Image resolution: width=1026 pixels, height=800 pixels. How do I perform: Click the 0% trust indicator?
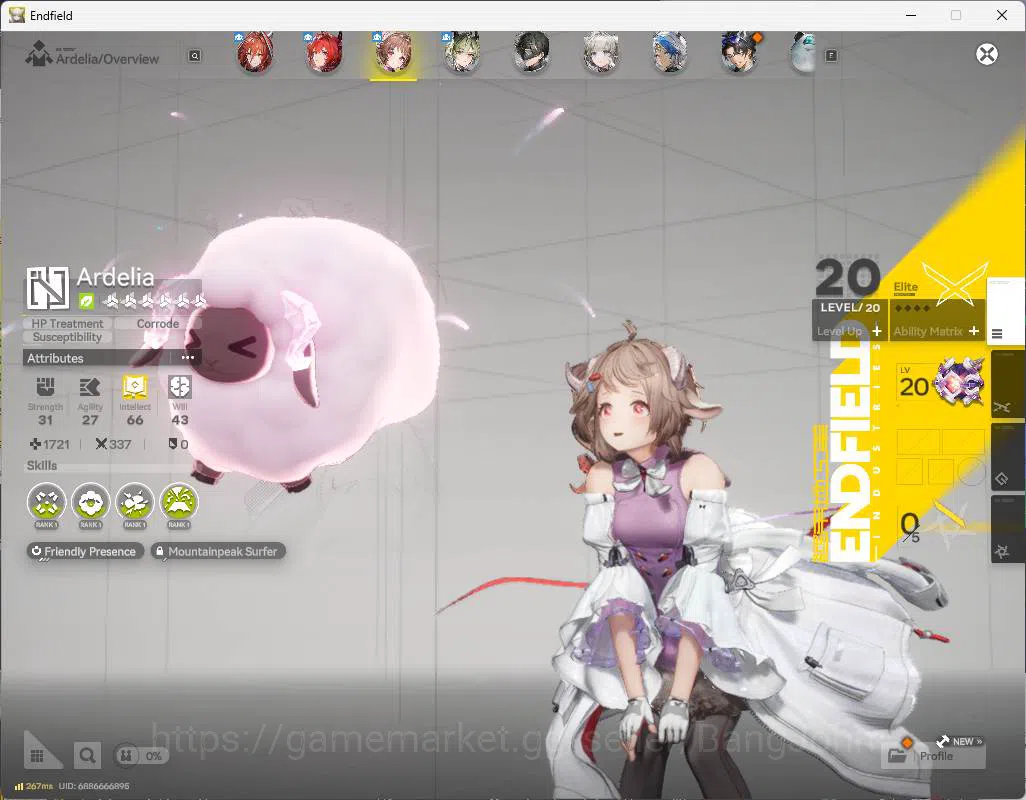[141, 756]
